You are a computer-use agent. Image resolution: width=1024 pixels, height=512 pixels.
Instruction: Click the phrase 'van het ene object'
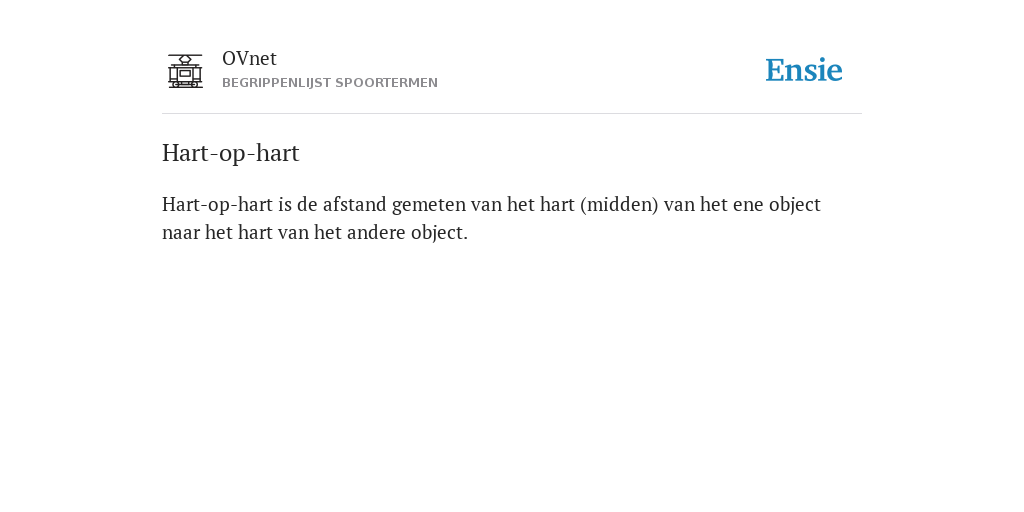[742, 205]
